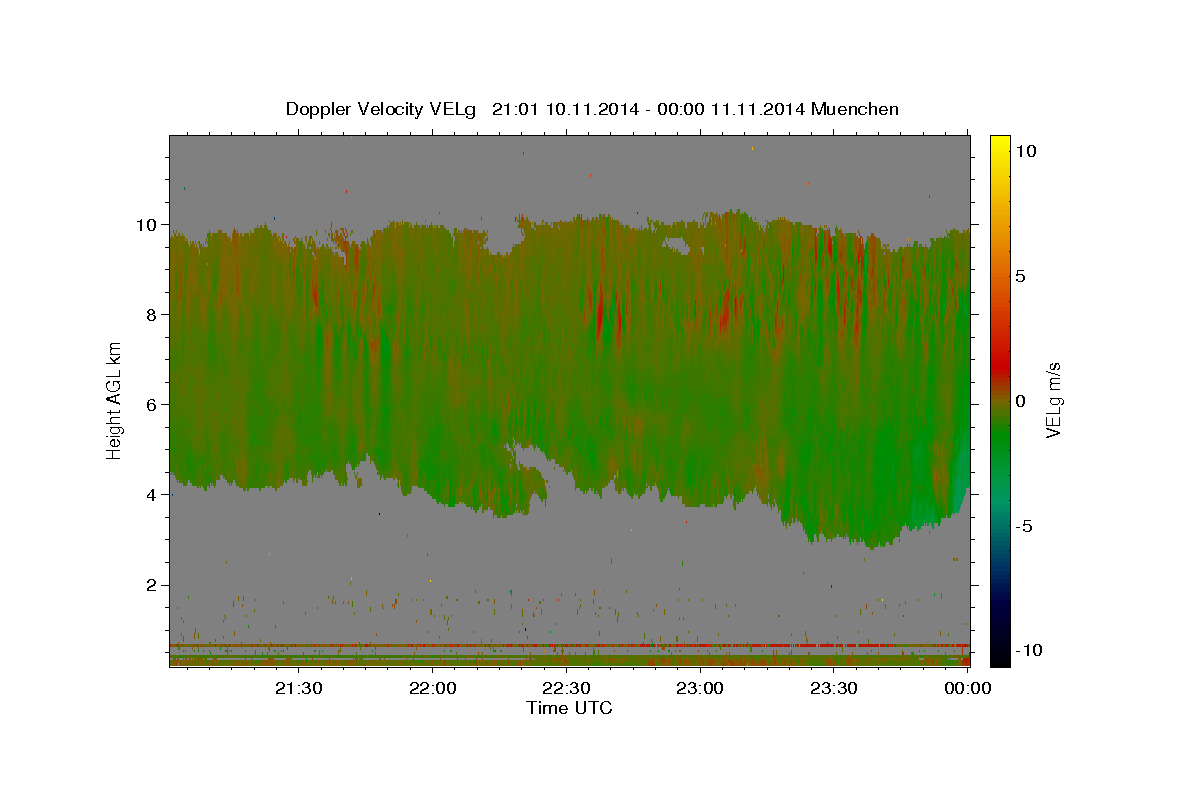The height and width of the screenshot is (800, 1200).
Task: Click the height tick label 10
Action: pos(148,224)
